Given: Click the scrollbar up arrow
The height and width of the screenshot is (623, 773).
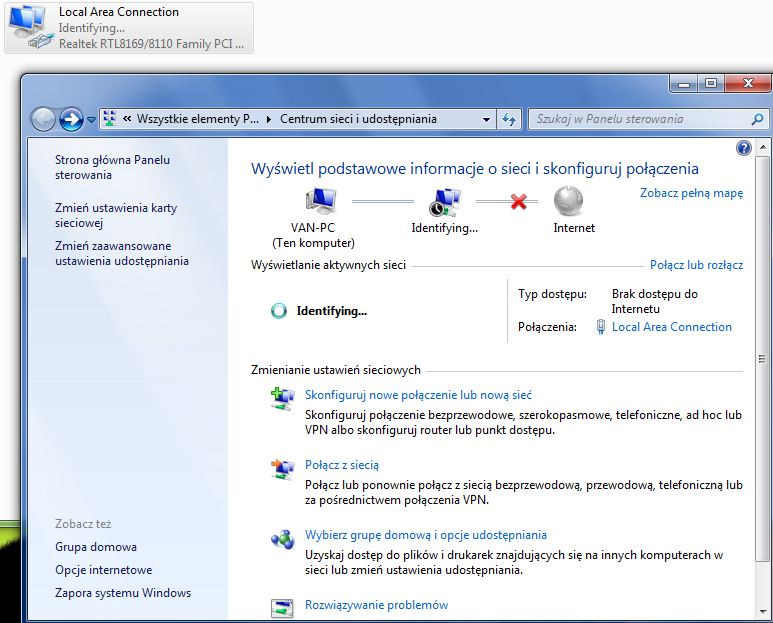Looking at the screenshot, I should coord(763,147).
